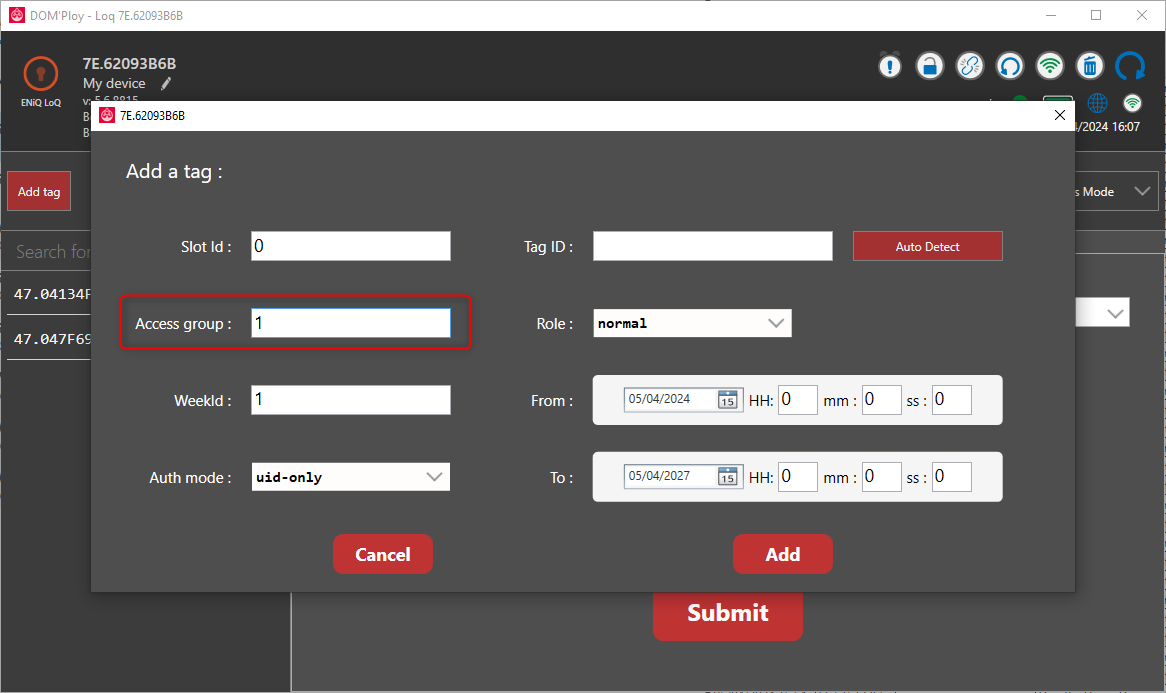Focus the Tag ID input field
The width and height of the screenshot is (1166, 693).
click(712, 246)
